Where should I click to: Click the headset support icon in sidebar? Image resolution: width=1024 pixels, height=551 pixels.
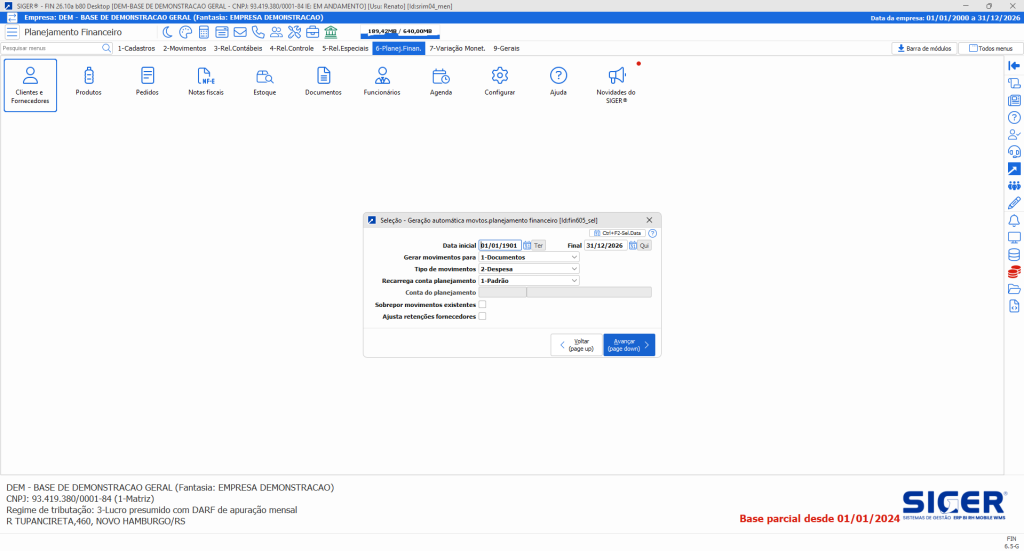[1014, 151]
